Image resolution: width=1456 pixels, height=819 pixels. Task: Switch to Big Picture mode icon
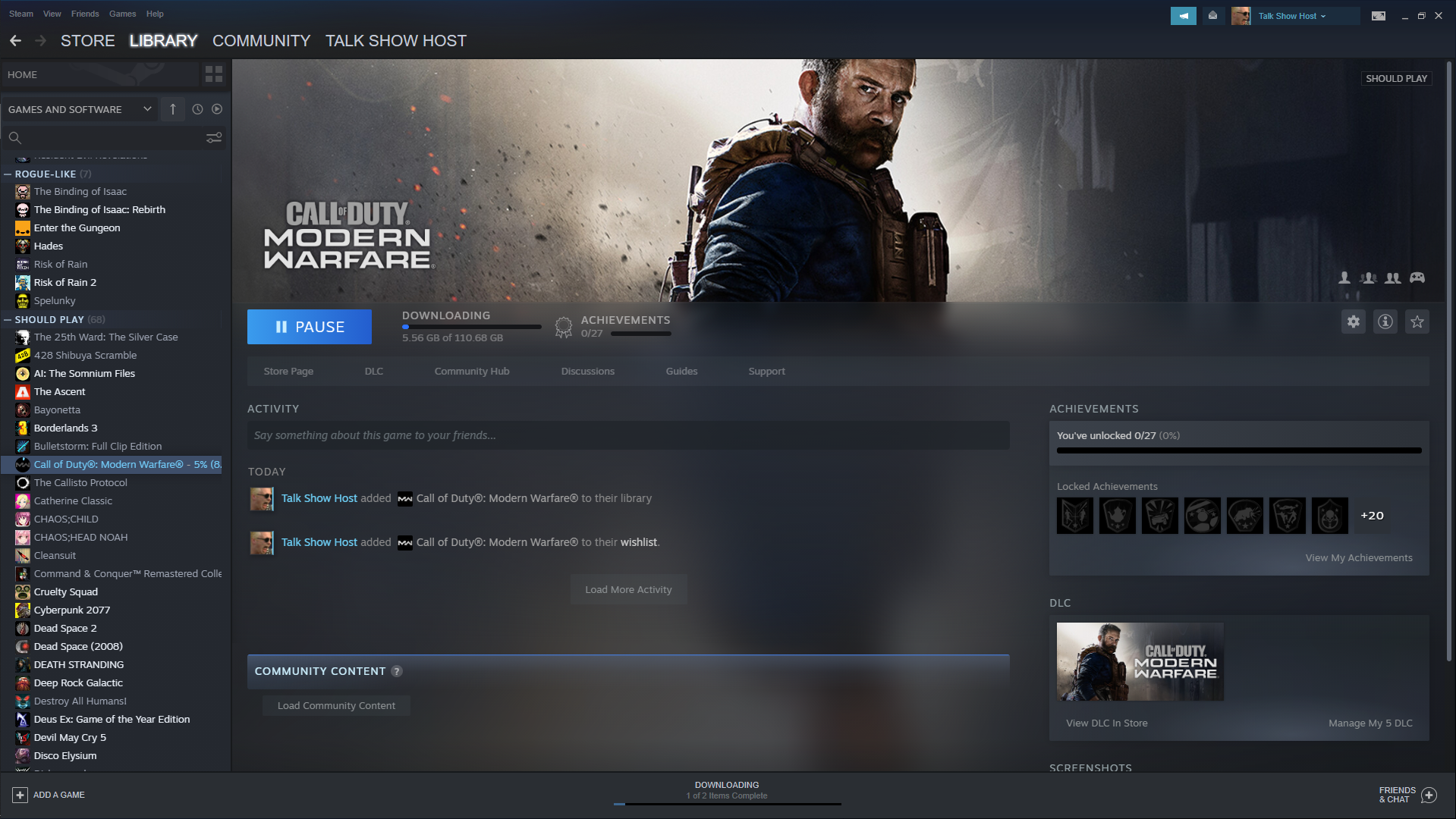coord(1379,16)
